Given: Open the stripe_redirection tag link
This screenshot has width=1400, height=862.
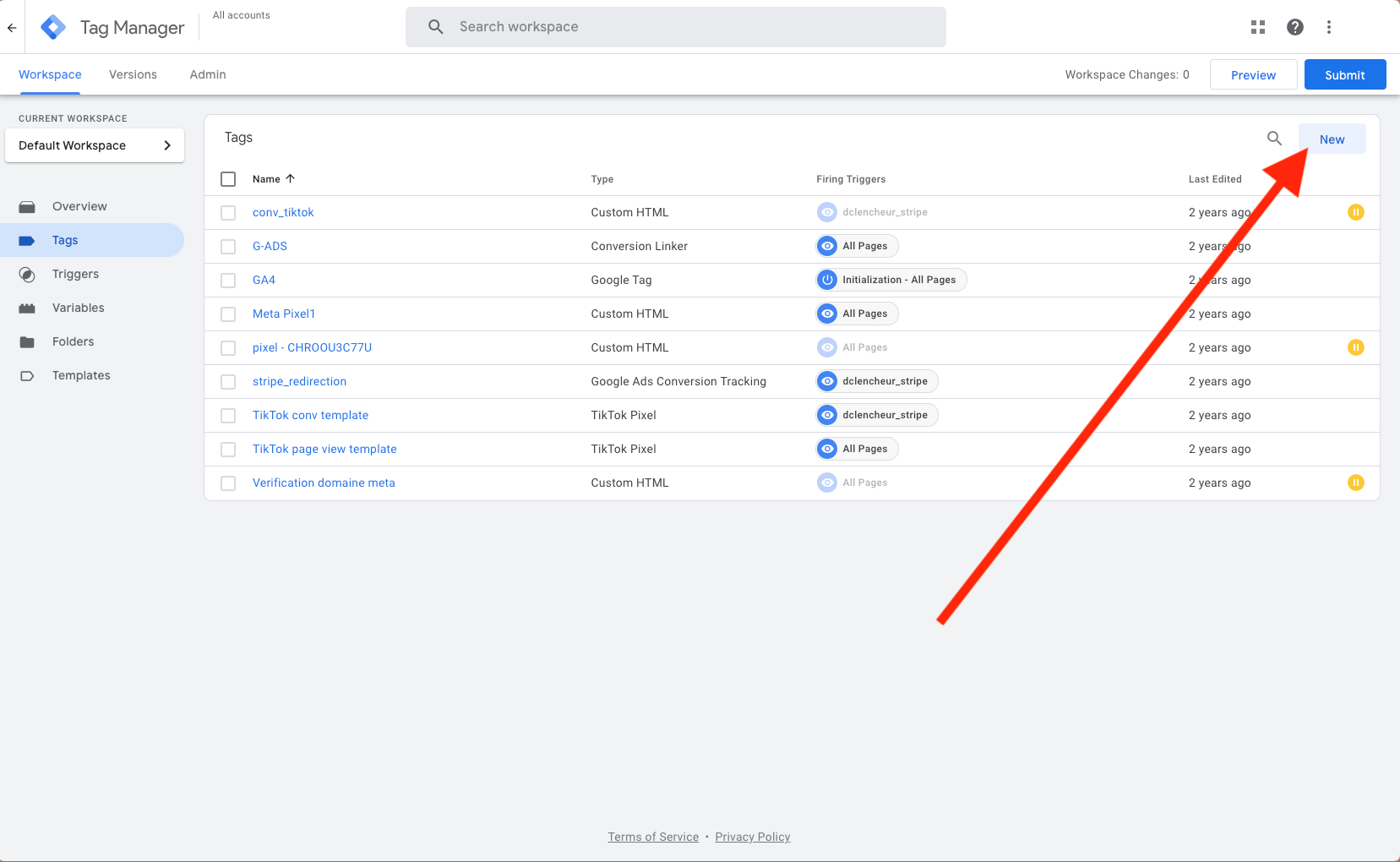Looking at the screenshot, I should coord(299,381).
